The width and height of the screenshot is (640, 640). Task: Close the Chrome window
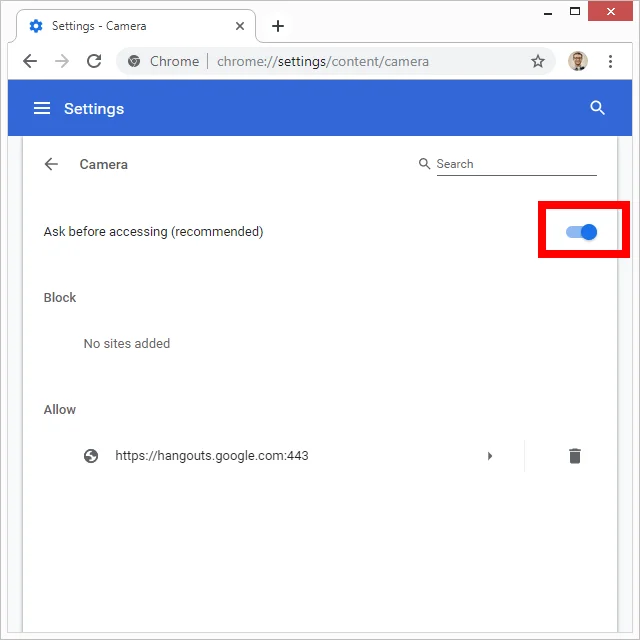pos(610,11)
